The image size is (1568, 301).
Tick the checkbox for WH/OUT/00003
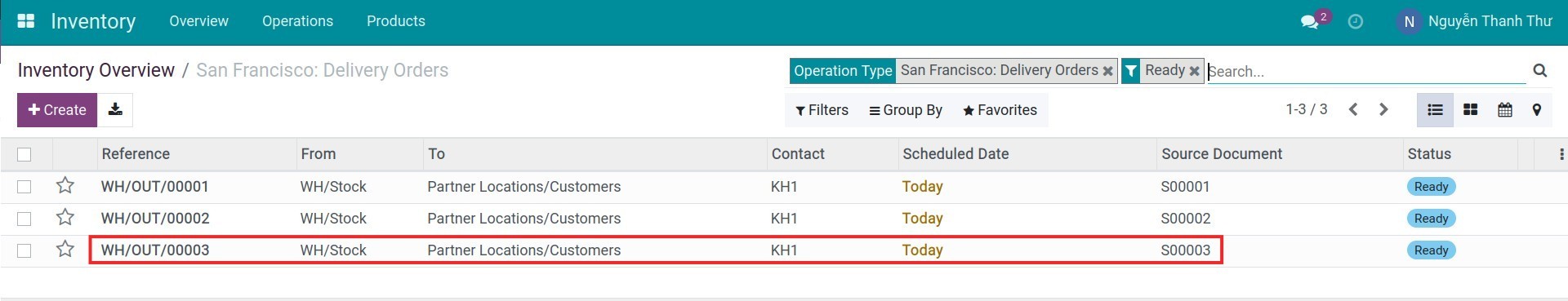[24, 250]
